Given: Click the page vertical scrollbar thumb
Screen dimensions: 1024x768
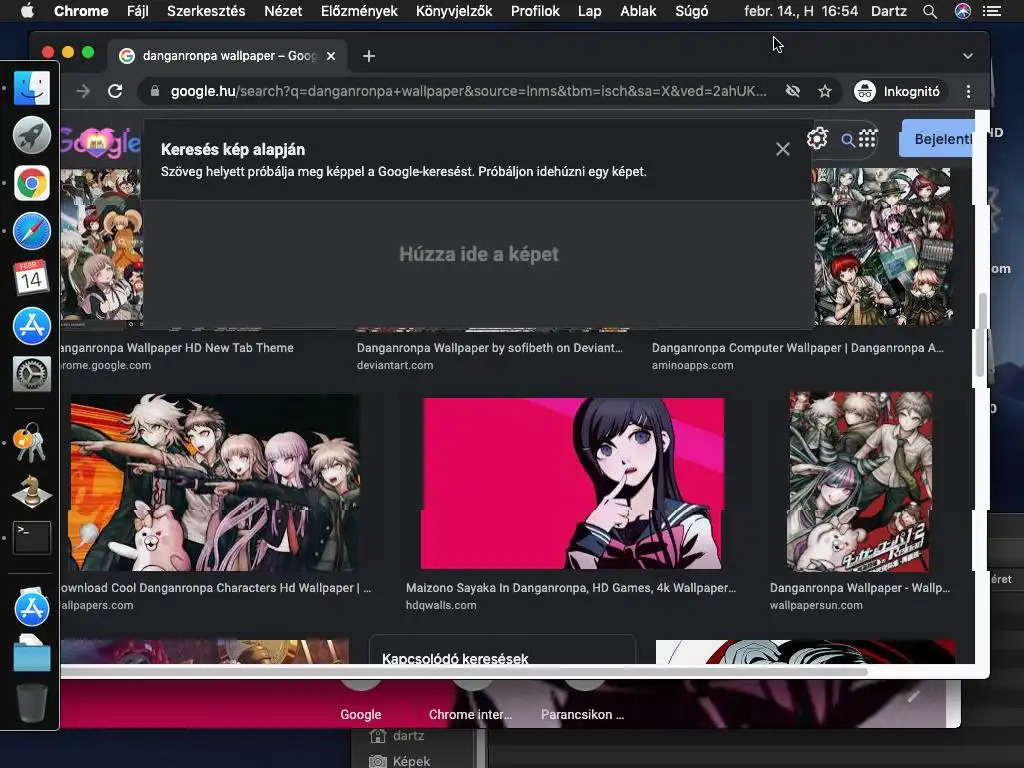Looking at the screenshot, I should [x=981, y=334].
